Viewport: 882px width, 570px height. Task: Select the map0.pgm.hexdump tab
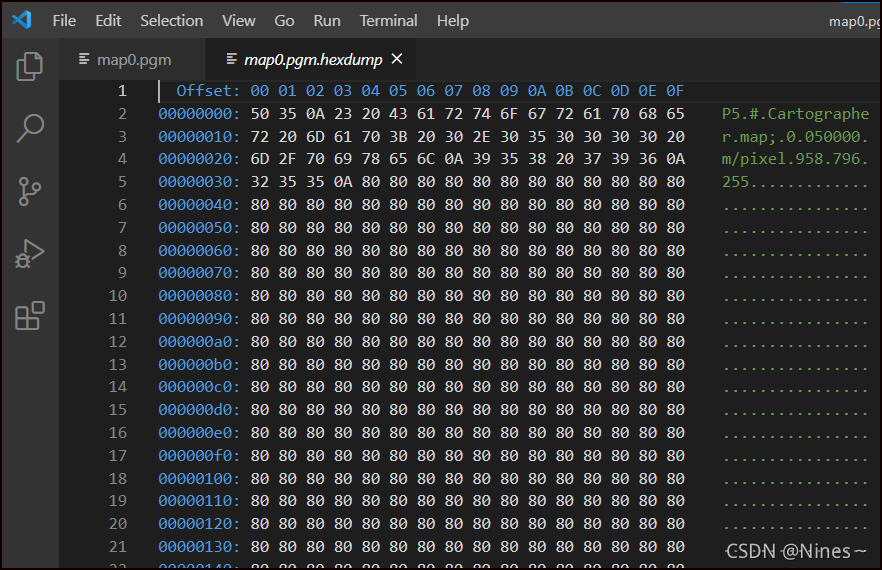pyautogui.click(x=312, y=59)
